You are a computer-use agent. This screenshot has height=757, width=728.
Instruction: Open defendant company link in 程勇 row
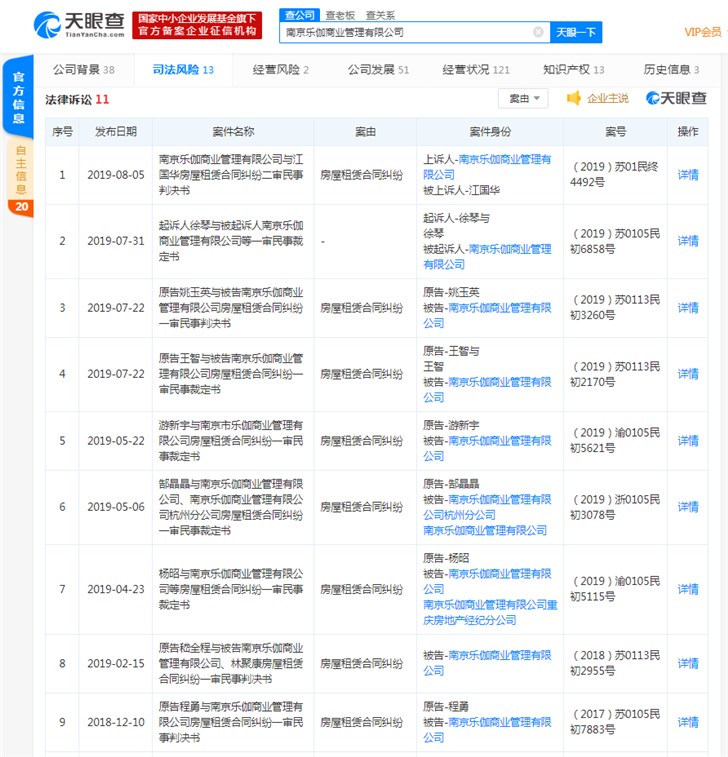coord(487,730)
